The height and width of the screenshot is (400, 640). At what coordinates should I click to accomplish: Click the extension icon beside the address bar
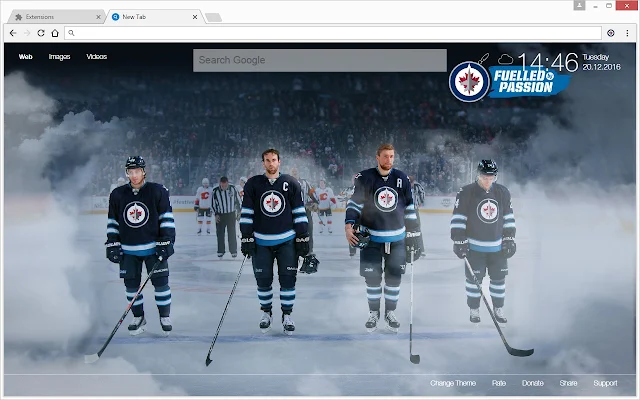(x=611, y=33)
